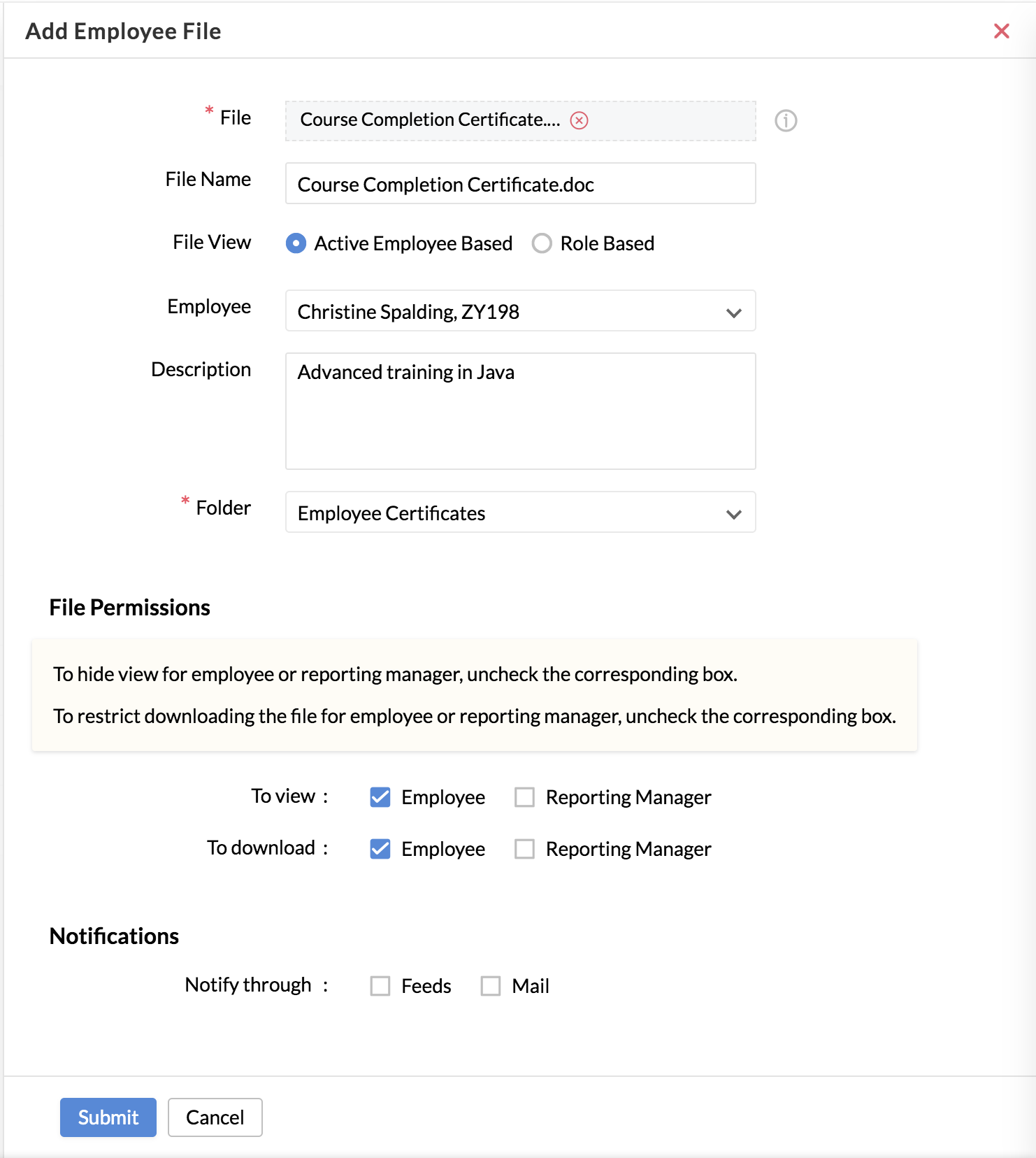This screenshot has width=1036, height=1158.
Task: Remove the attached Course Completion Certificate file
Action: pyautogui.click(x=579, y=120)
